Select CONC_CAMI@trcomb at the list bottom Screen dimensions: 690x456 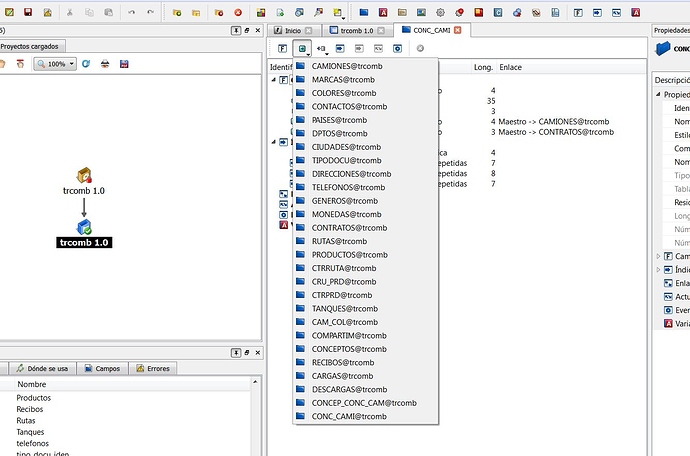click(339, 416)
